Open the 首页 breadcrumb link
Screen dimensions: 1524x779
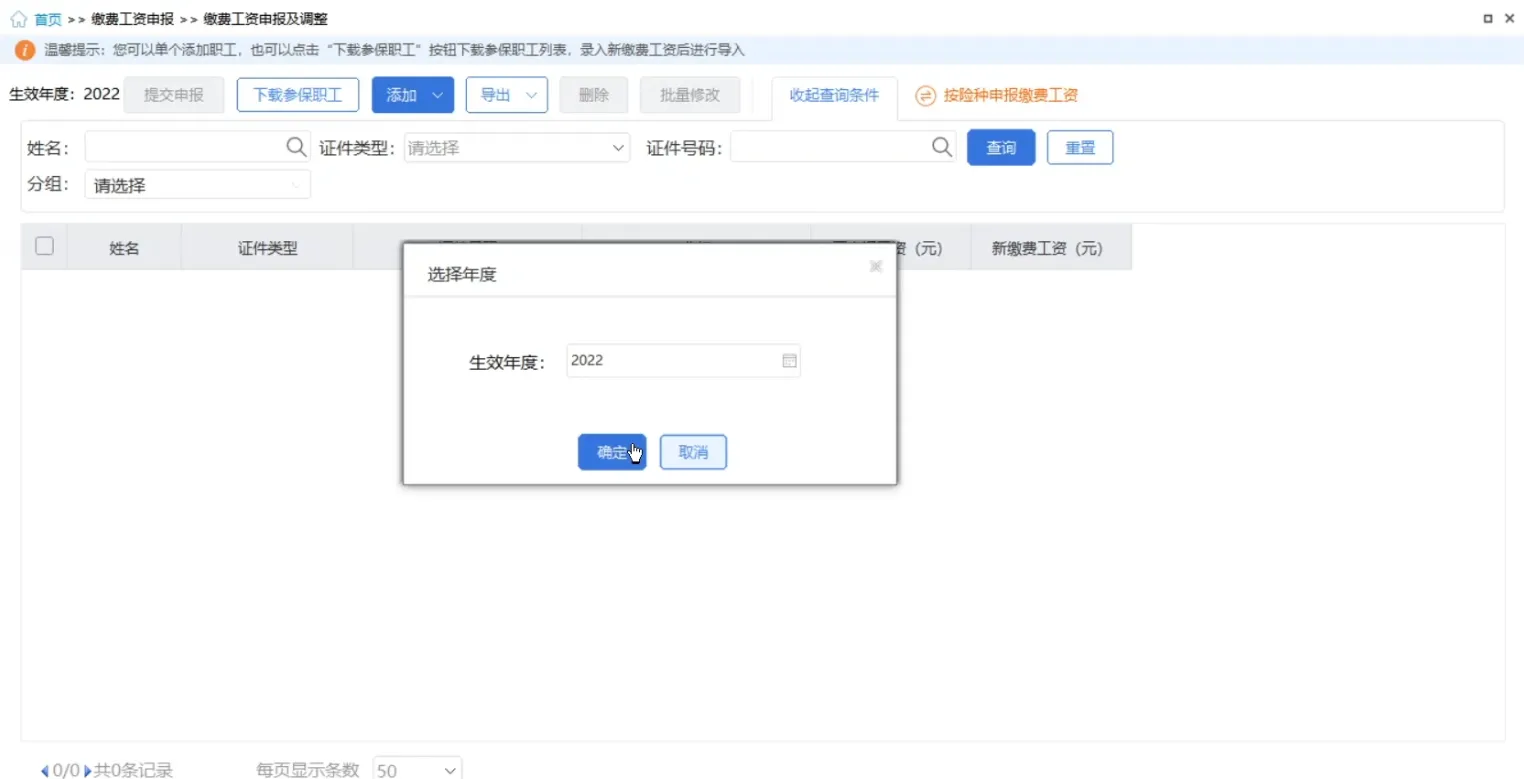pyautogui.click(x=47, y=19)
